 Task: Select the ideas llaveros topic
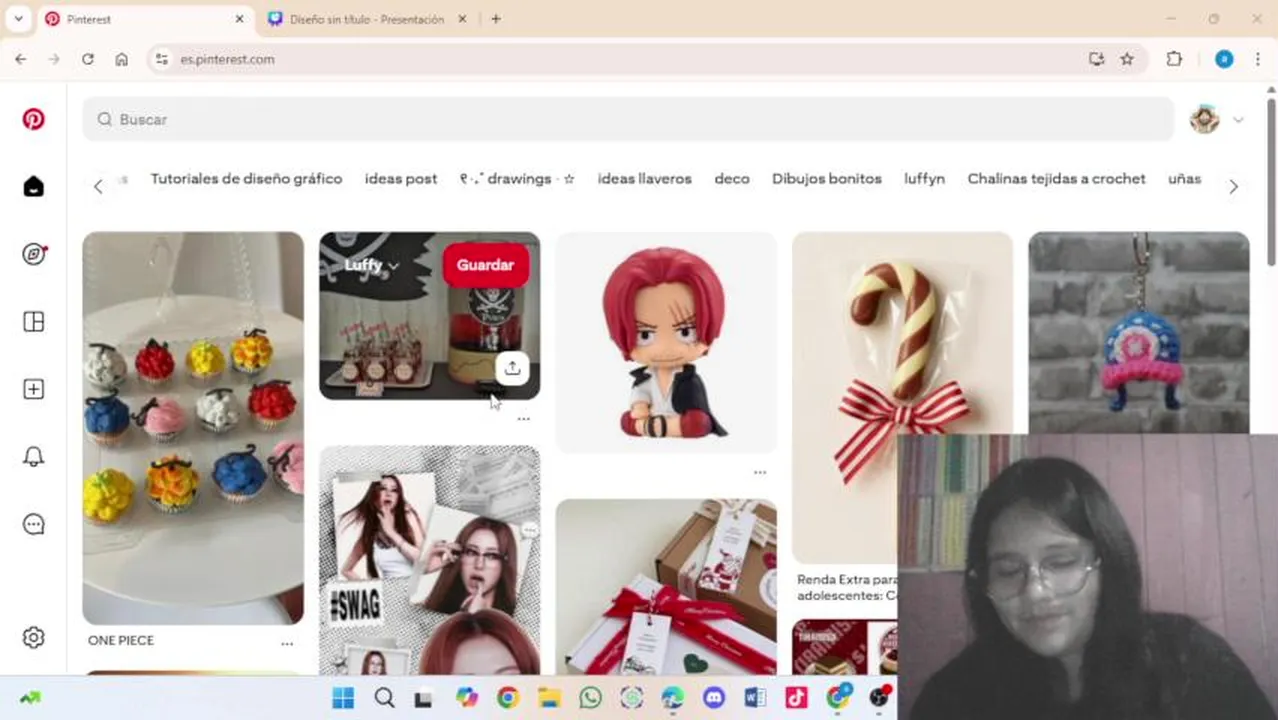pyautogui.click(x=644, y=179)
